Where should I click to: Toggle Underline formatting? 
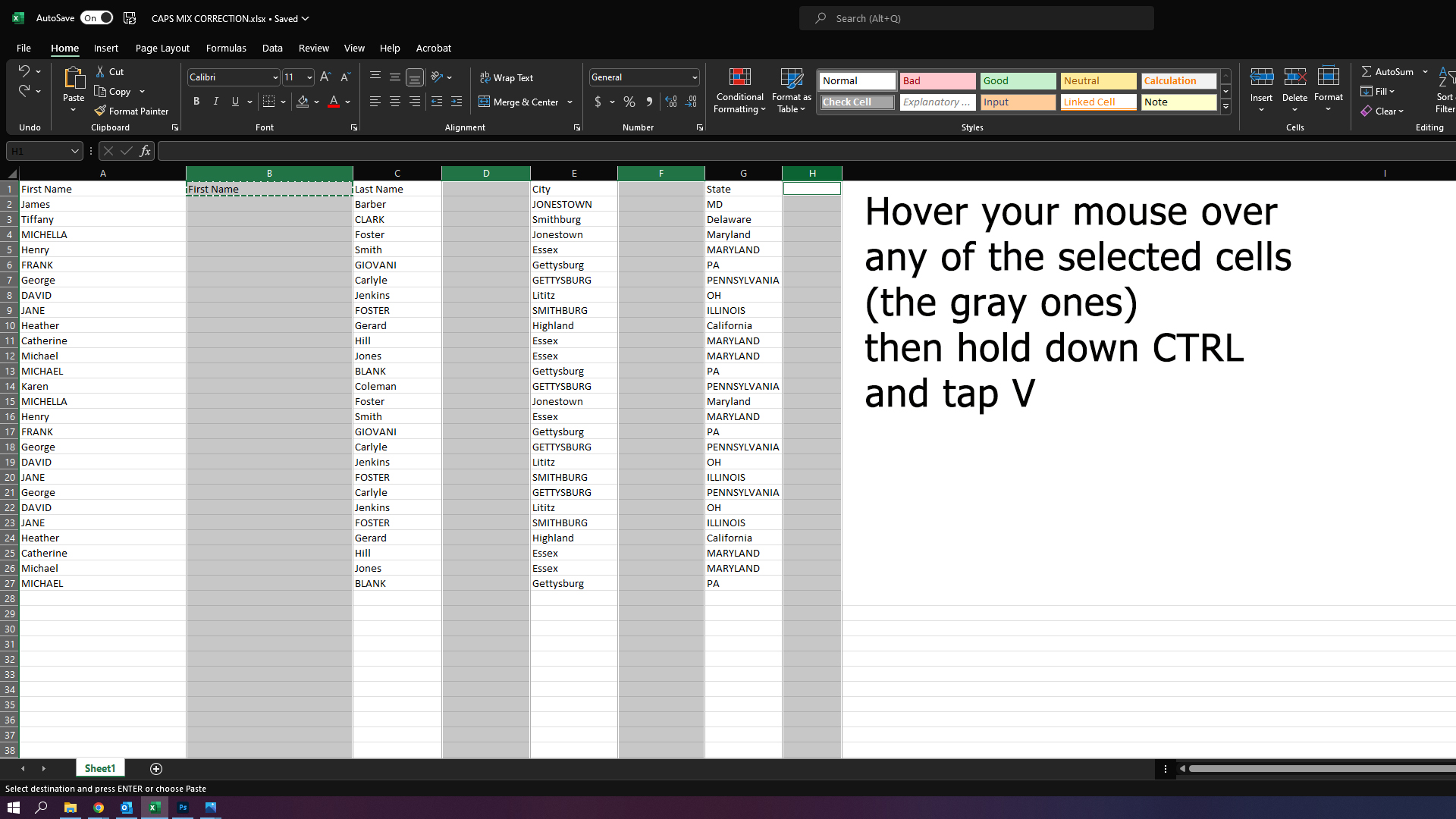pos(235,102)
